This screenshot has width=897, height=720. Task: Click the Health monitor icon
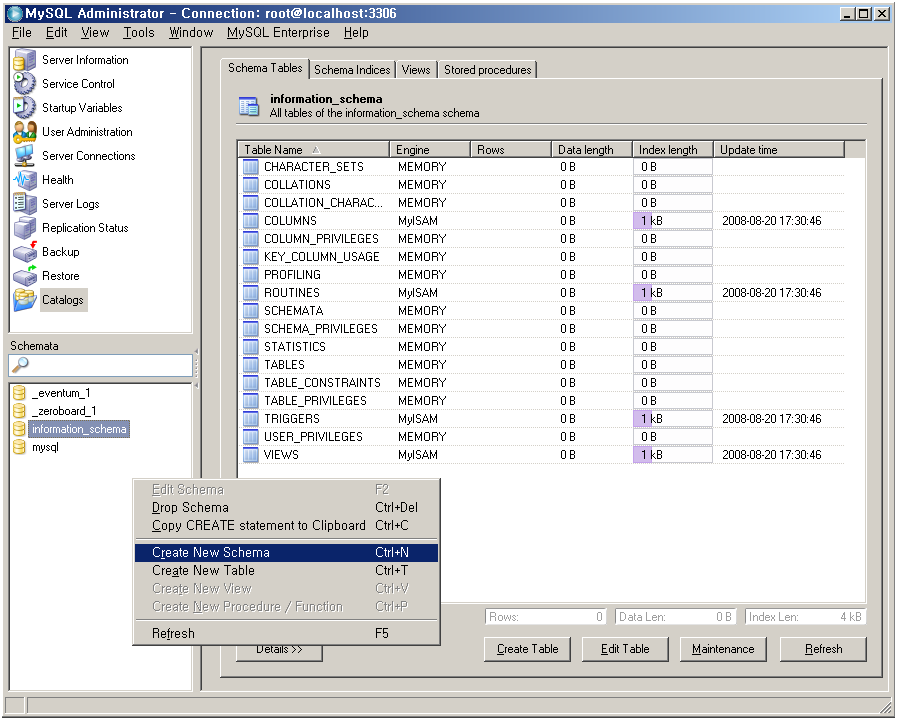click(25, 180)
